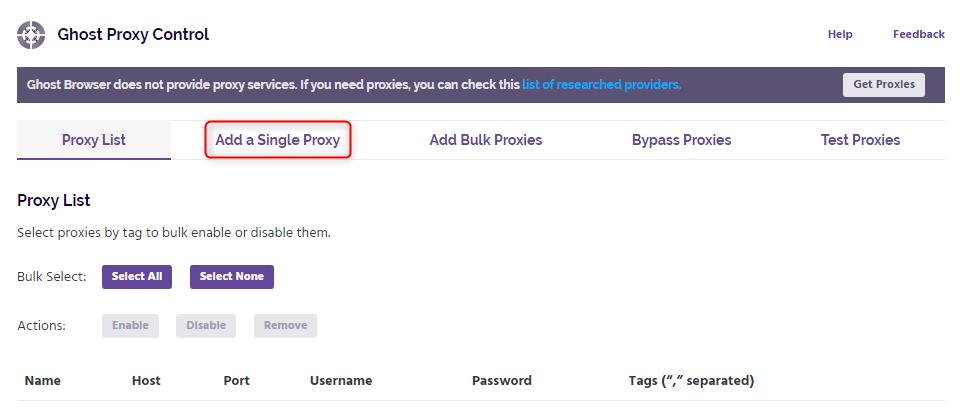Click the Select None button
Viewport: 970px width, 413px height.
(232, 276)
